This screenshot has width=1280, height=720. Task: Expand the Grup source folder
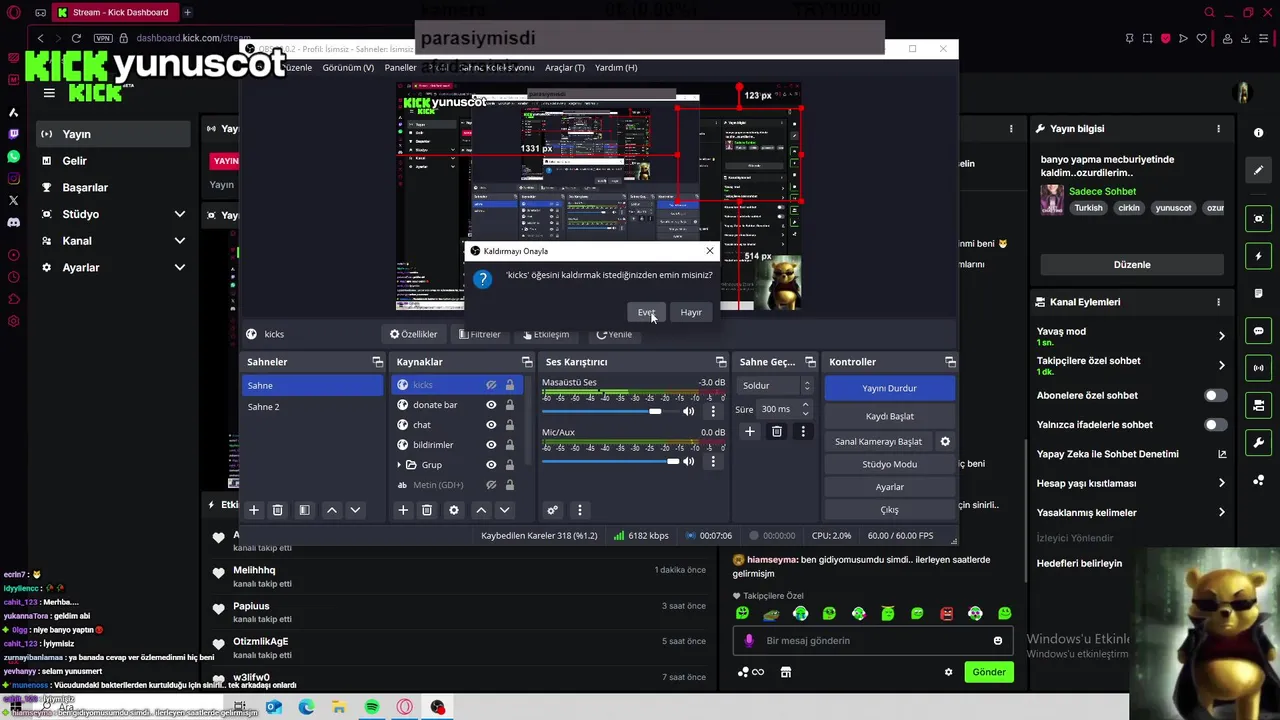[x=400, y=465]
